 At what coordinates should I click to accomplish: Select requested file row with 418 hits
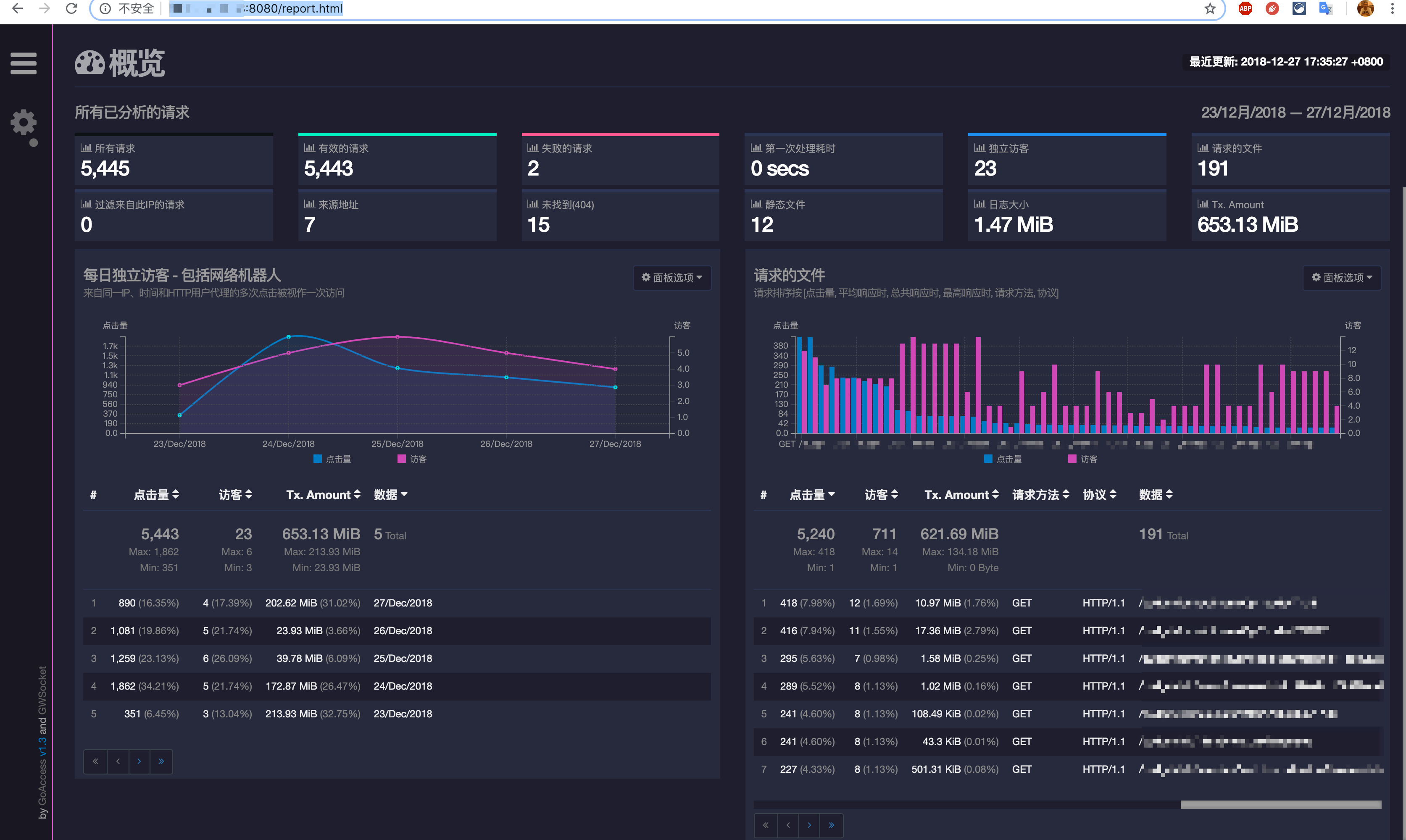tap(1067, 603)
